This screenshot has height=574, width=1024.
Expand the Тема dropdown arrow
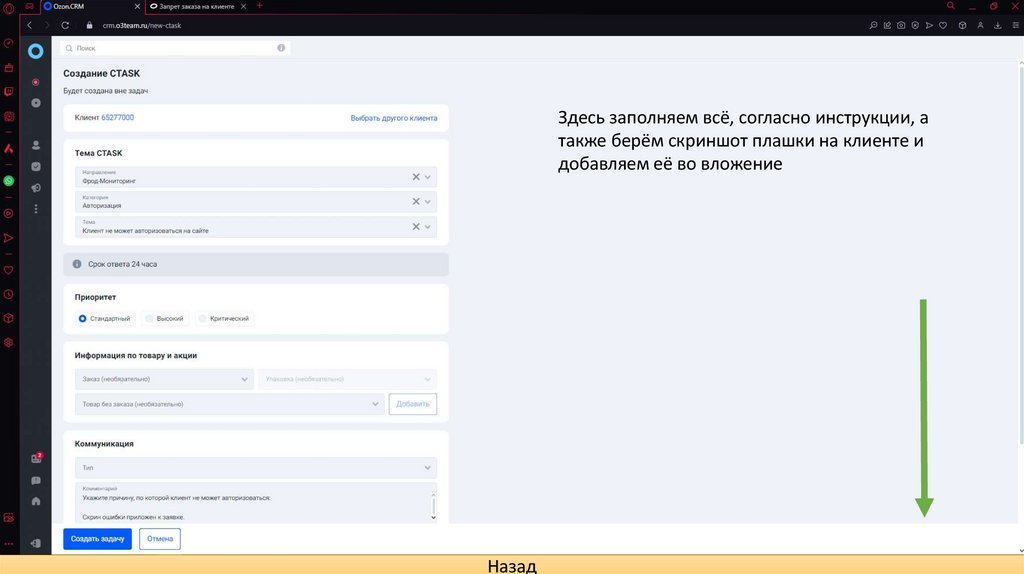pyautogui.click(x=428, y=227)
